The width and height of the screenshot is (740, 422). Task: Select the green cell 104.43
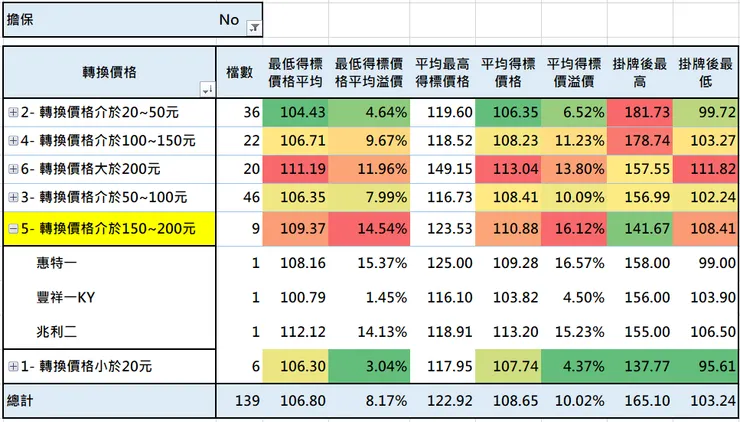pos(295,112)
